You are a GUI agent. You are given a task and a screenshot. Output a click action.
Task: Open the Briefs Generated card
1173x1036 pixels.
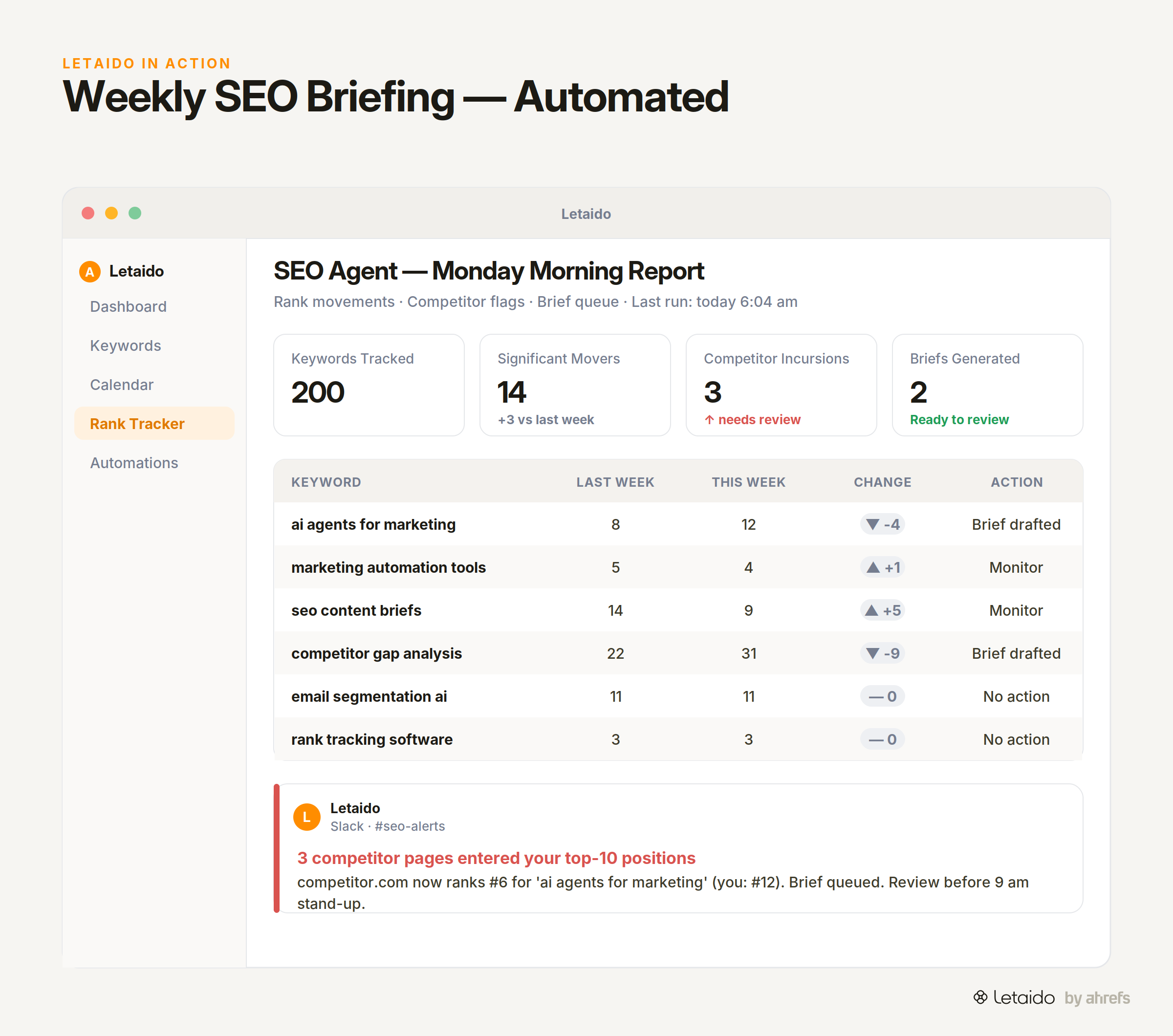[987, 385]
